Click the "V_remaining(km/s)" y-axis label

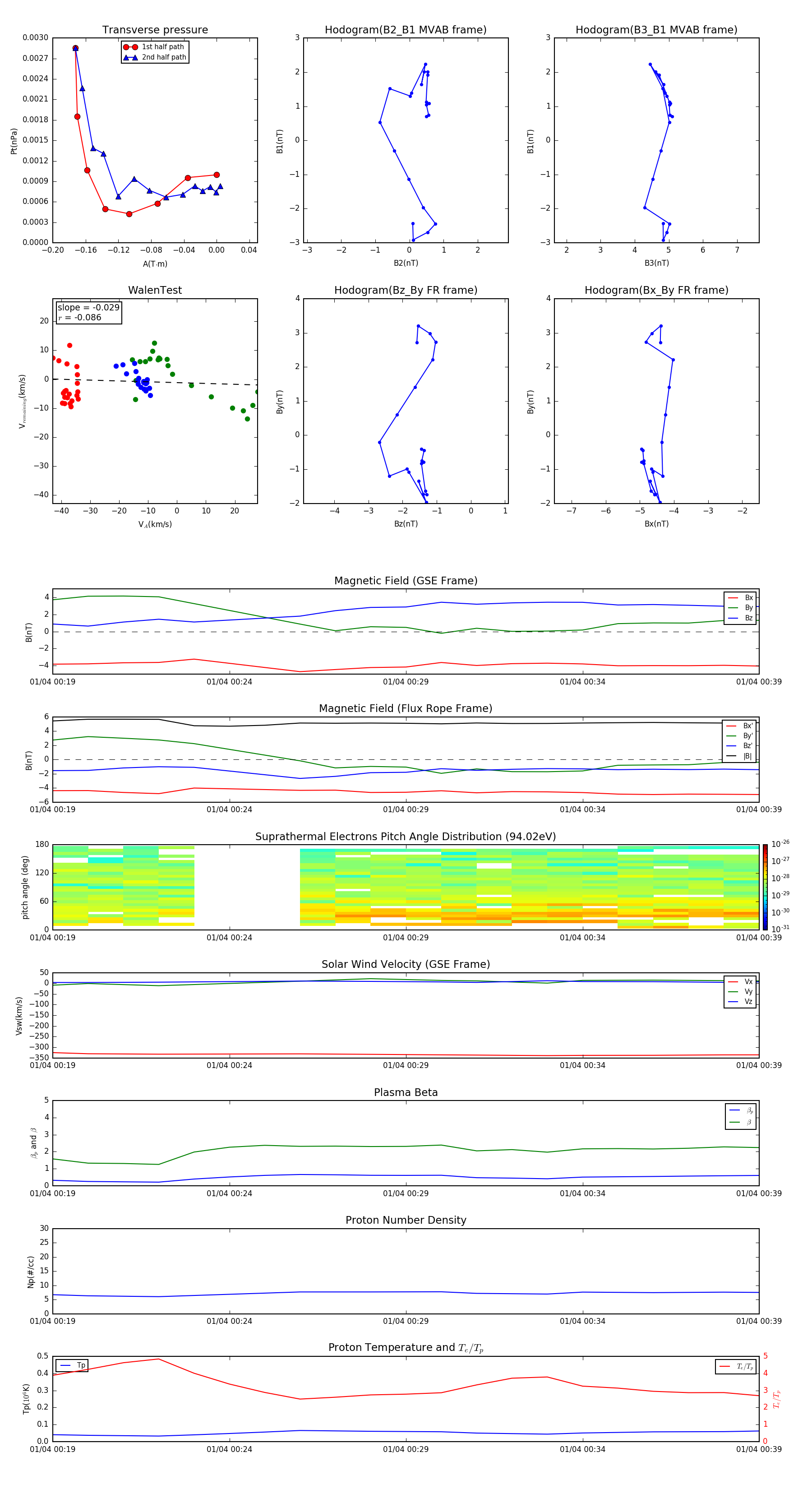tap(23, 401)
